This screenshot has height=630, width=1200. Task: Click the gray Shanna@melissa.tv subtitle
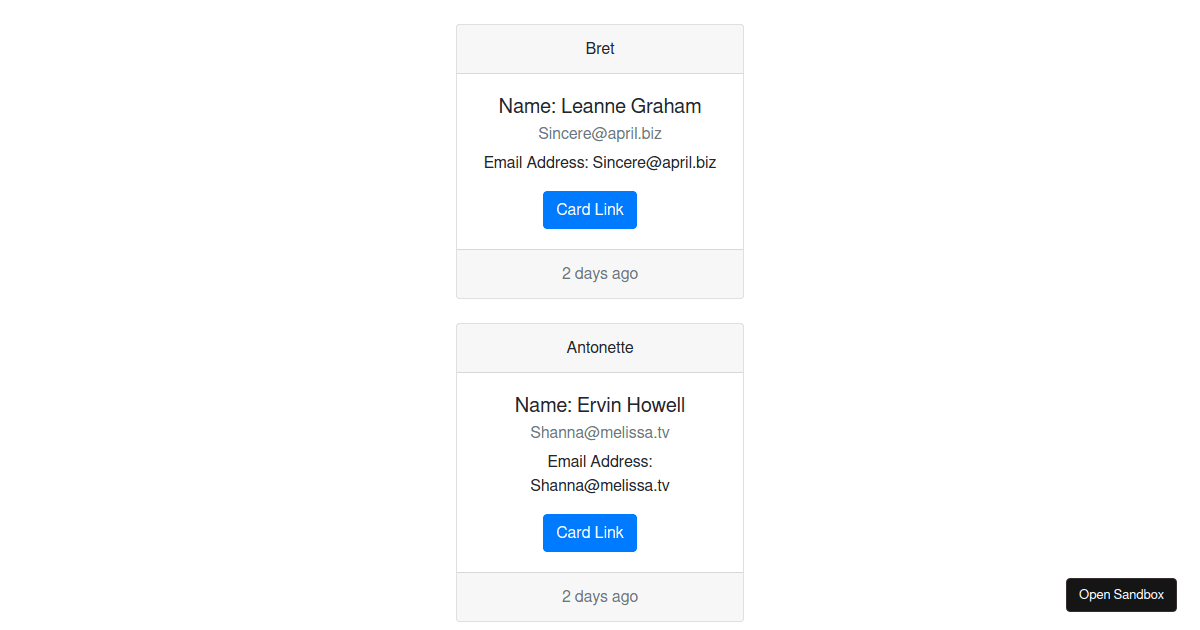600,433
